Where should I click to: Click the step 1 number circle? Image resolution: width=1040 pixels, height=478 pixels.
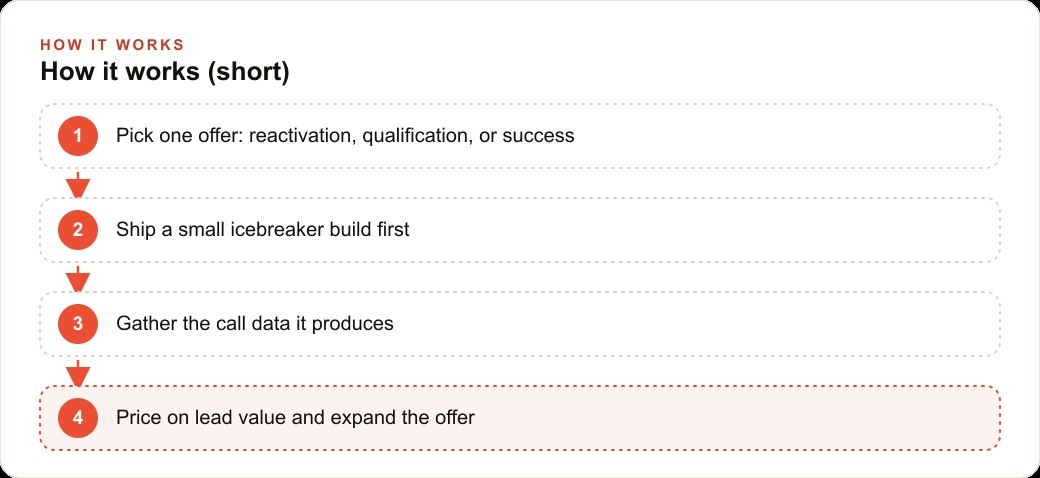pos(78,136)
